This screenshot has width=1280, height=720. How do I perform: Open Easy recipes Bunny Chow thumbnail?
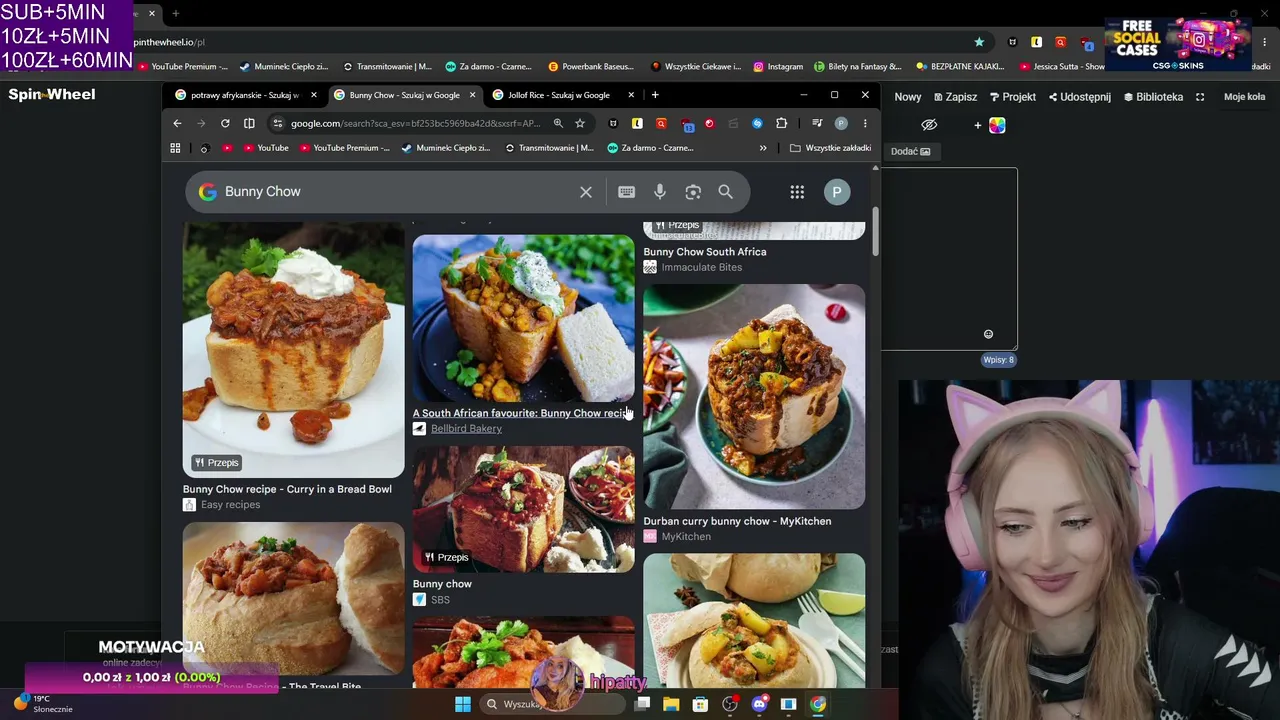pos(294,350)
